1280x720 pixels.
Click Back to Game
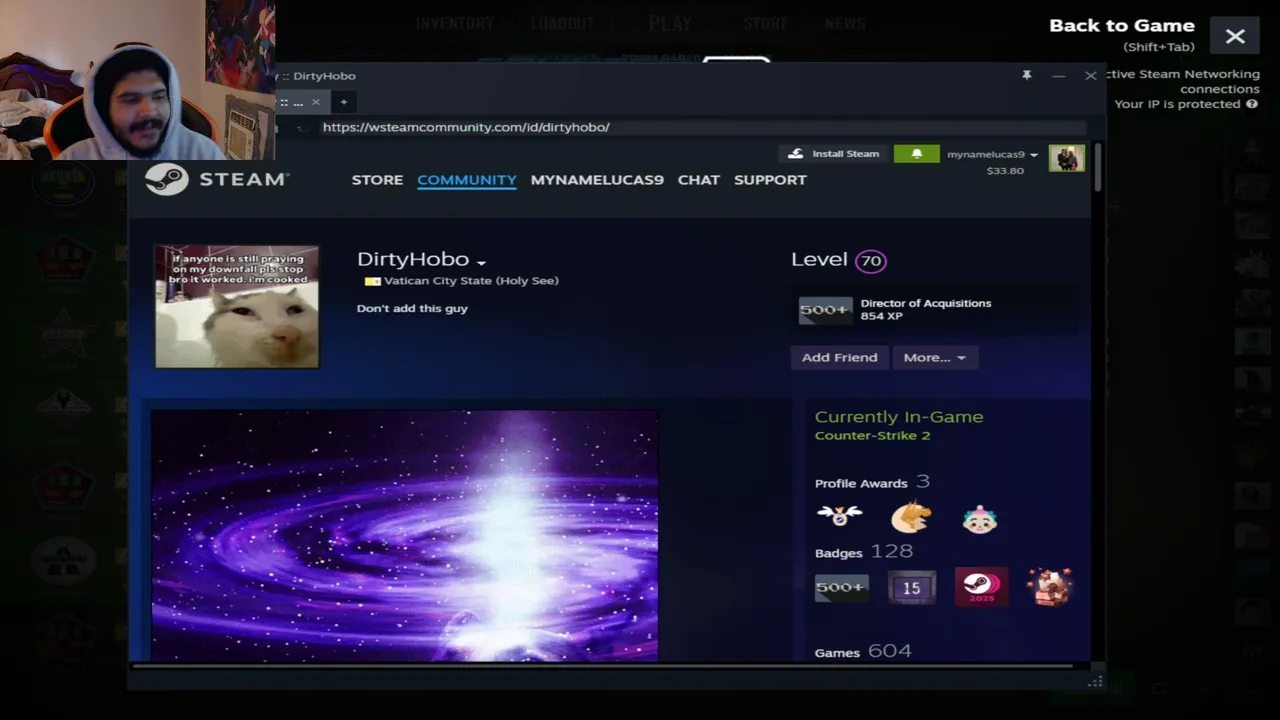1122,26
